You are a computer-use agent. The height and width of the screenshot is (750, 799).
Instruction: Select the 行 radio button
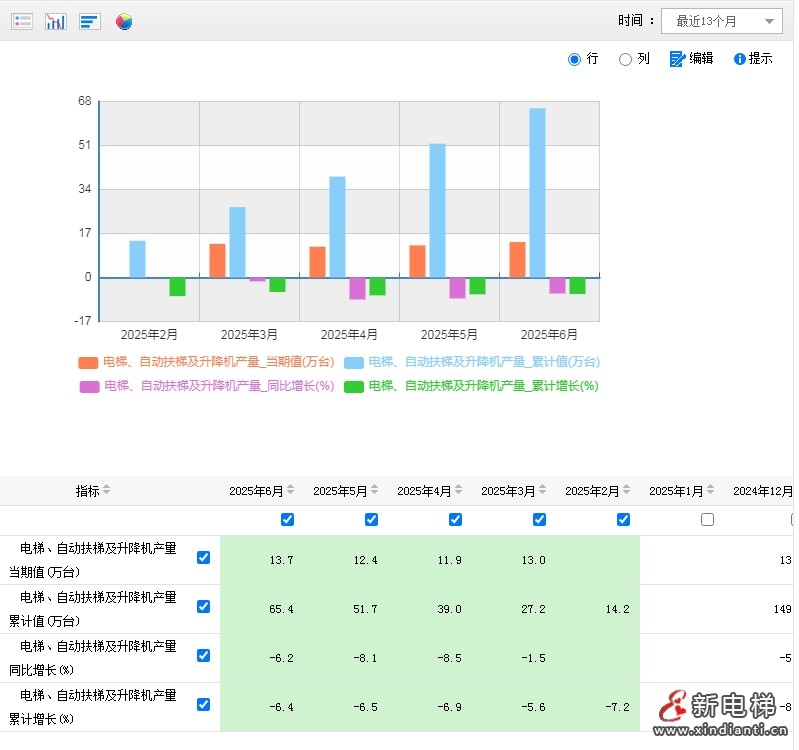[574, 59]
